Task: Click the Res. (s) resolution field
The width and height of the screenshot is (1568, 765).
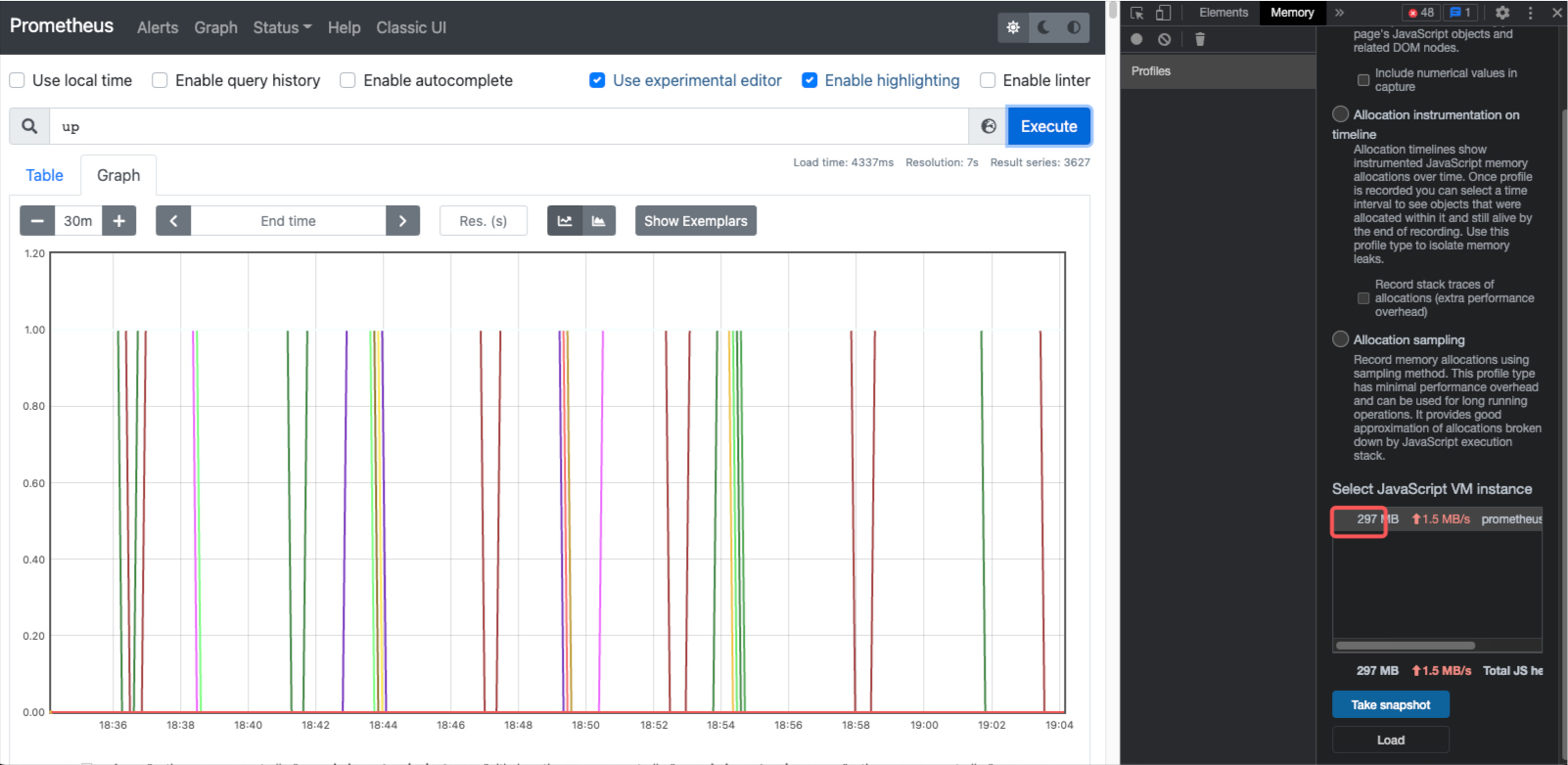Action: pyautogui.click(x=484, y=221)
